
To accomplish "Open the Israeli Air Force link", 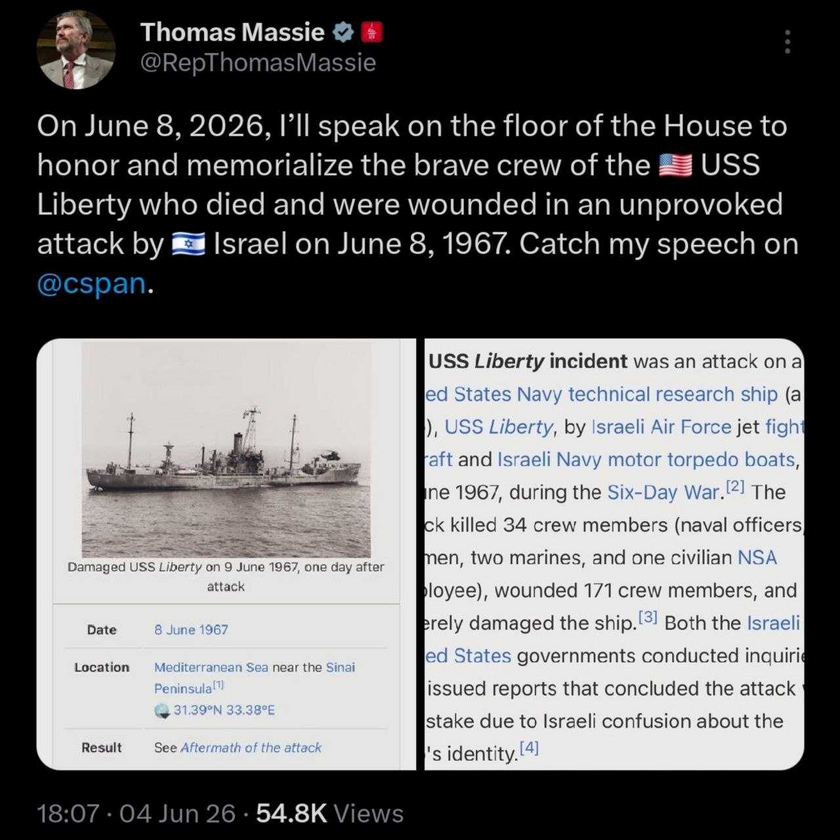I will [662, 427].
